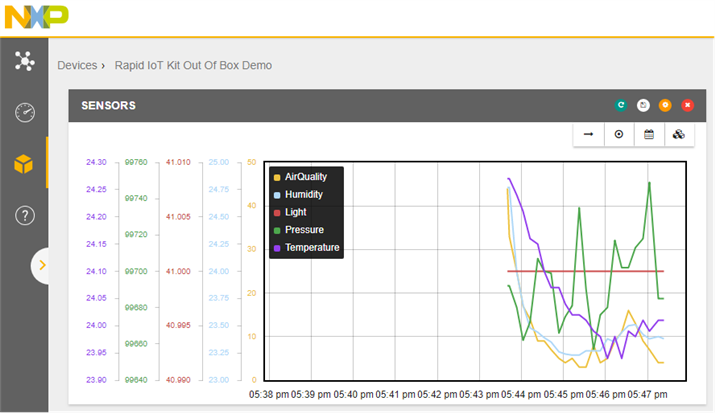Refresh the Sensors widget with the green icon
This screenshot has height=413, width=715.
(621, 105)
